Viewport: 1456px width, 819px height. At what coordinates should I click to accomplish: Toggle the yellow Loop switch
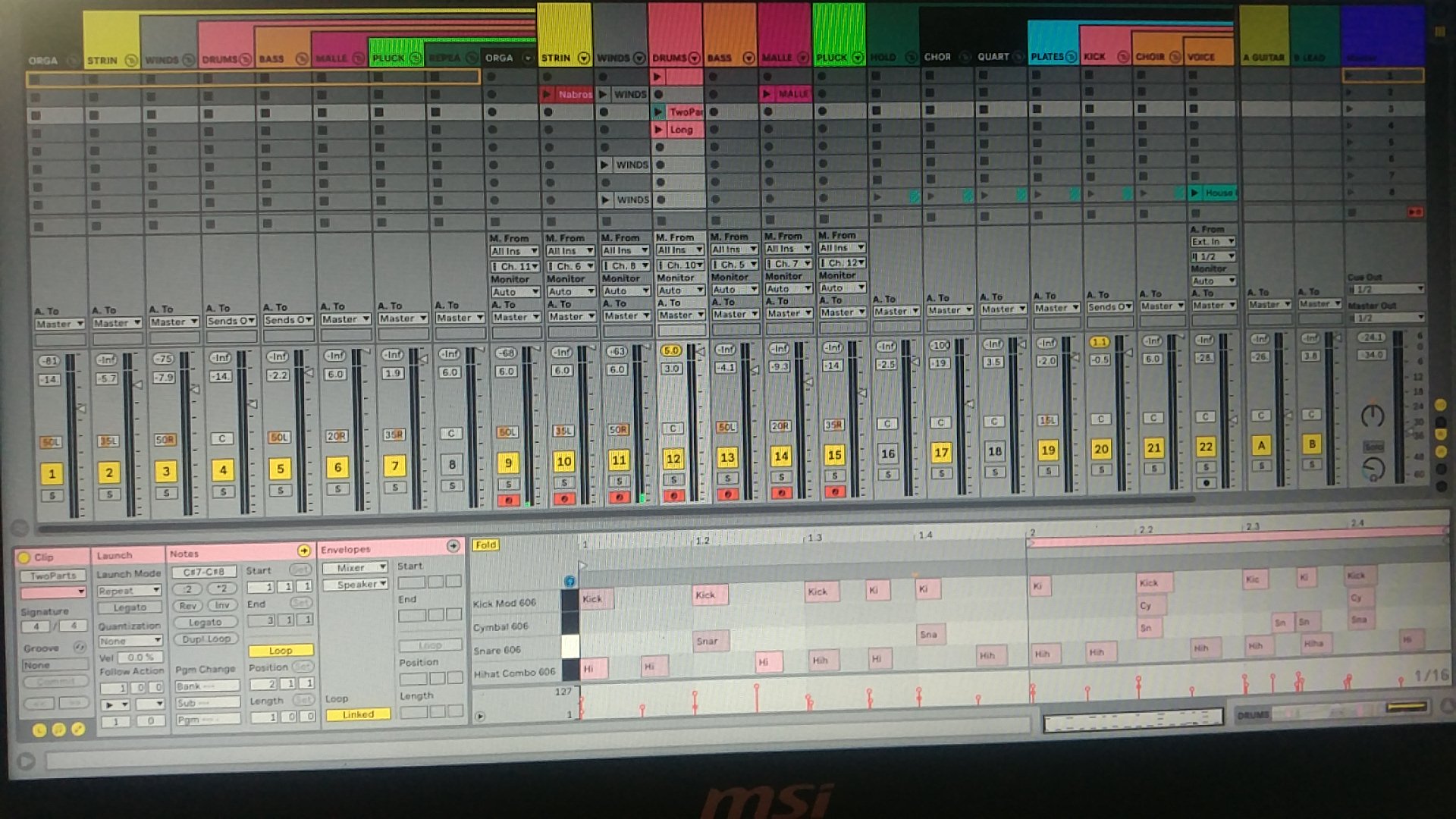(281, 651)
